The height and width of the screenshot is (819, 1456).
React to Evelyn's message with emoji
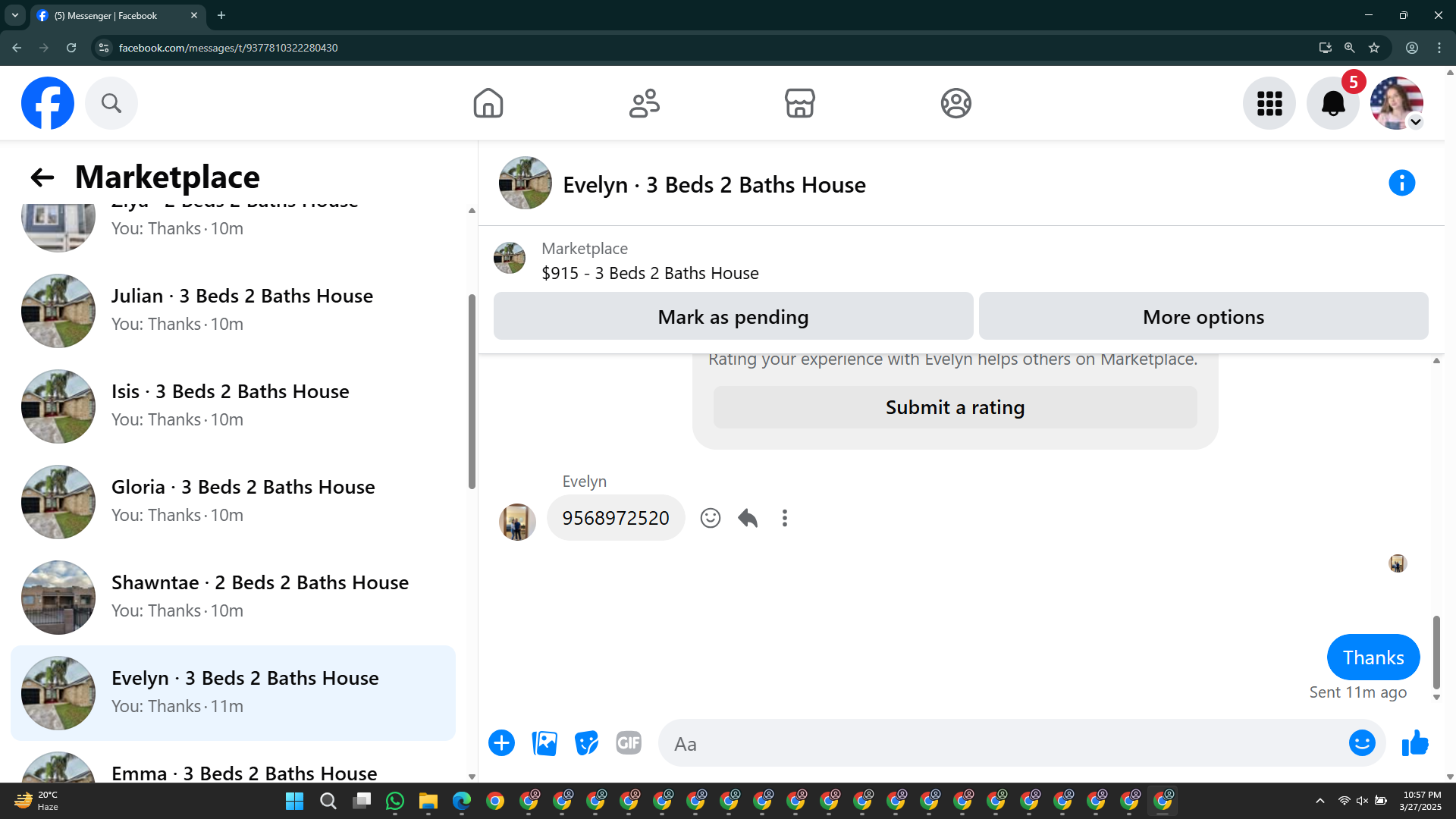point(711,518)
